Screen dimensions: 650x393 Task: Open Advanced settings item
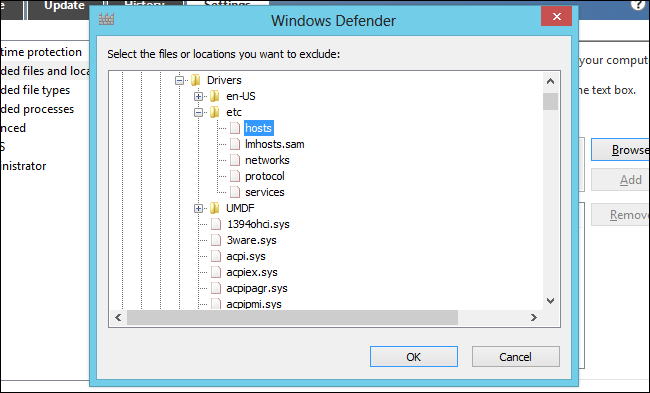[x=13, y=128]
